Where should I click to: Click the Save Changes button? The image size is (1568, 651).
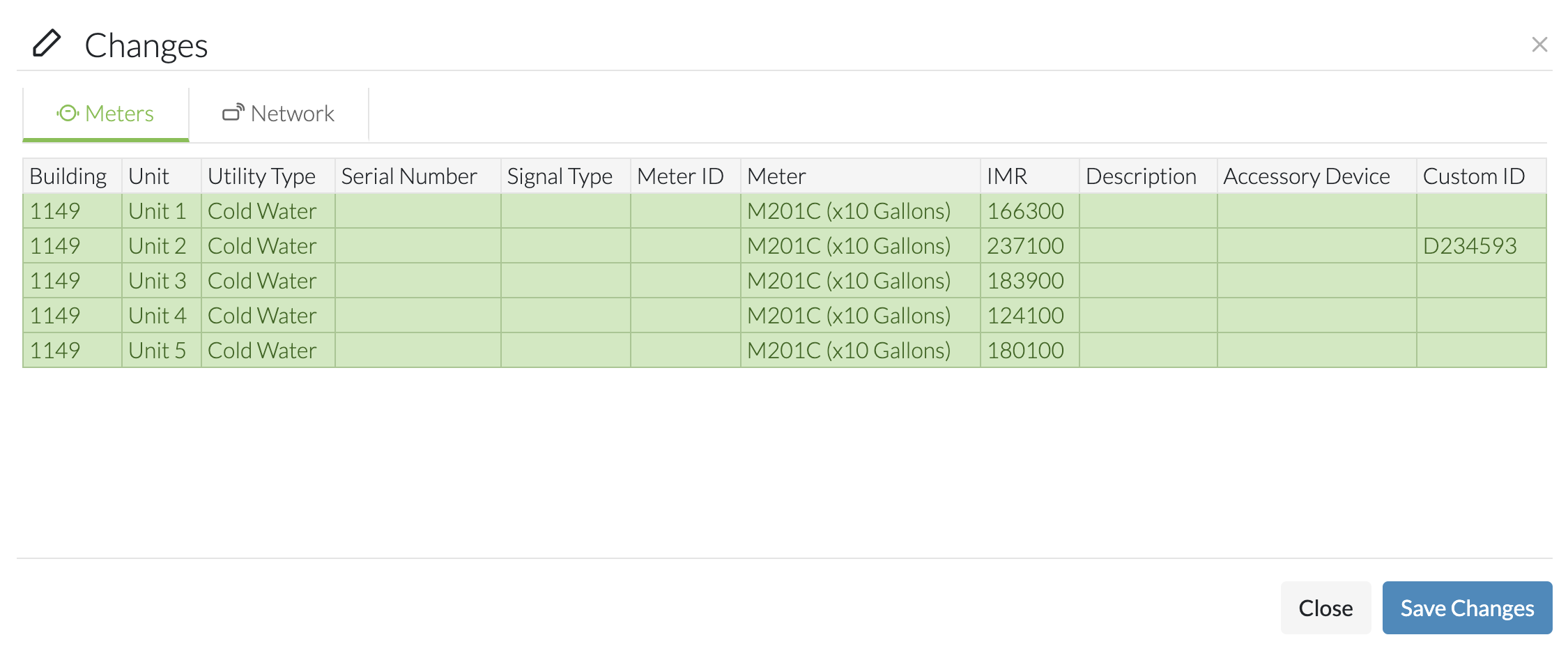pos(1467,608)
